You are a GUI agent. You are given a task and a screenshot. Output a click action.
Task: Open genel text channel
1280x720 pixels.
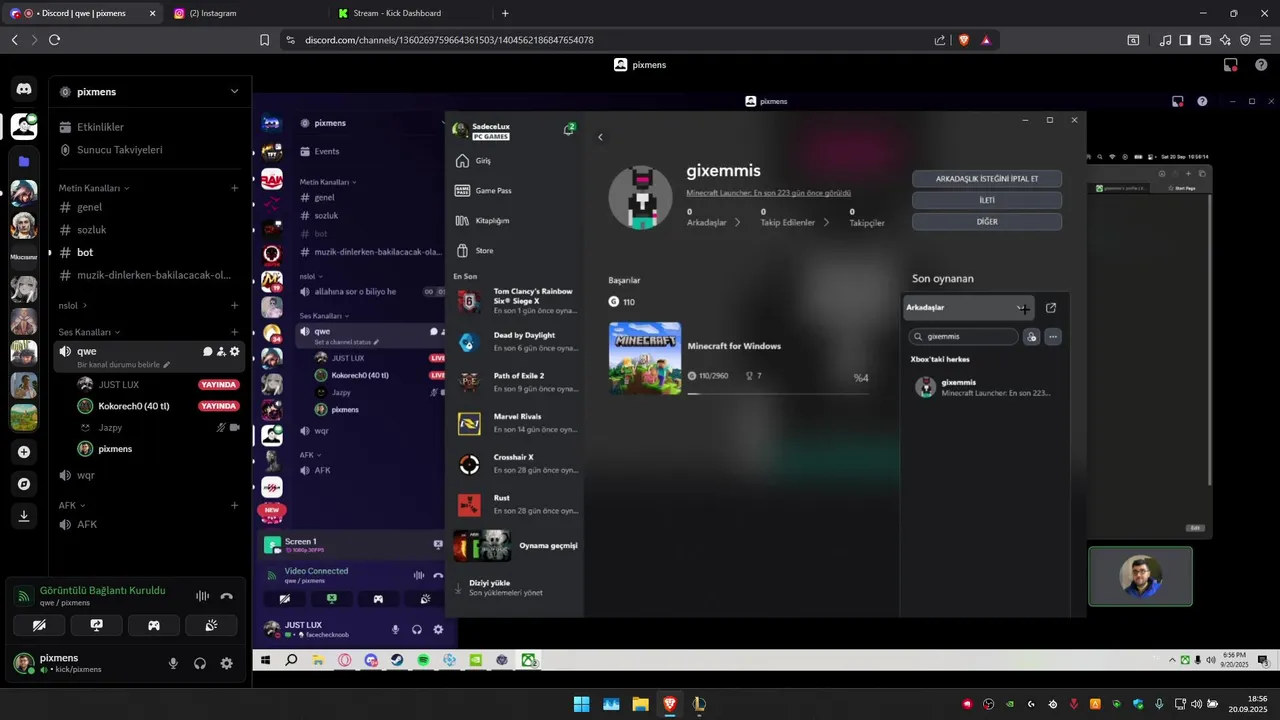coord(149,207)
